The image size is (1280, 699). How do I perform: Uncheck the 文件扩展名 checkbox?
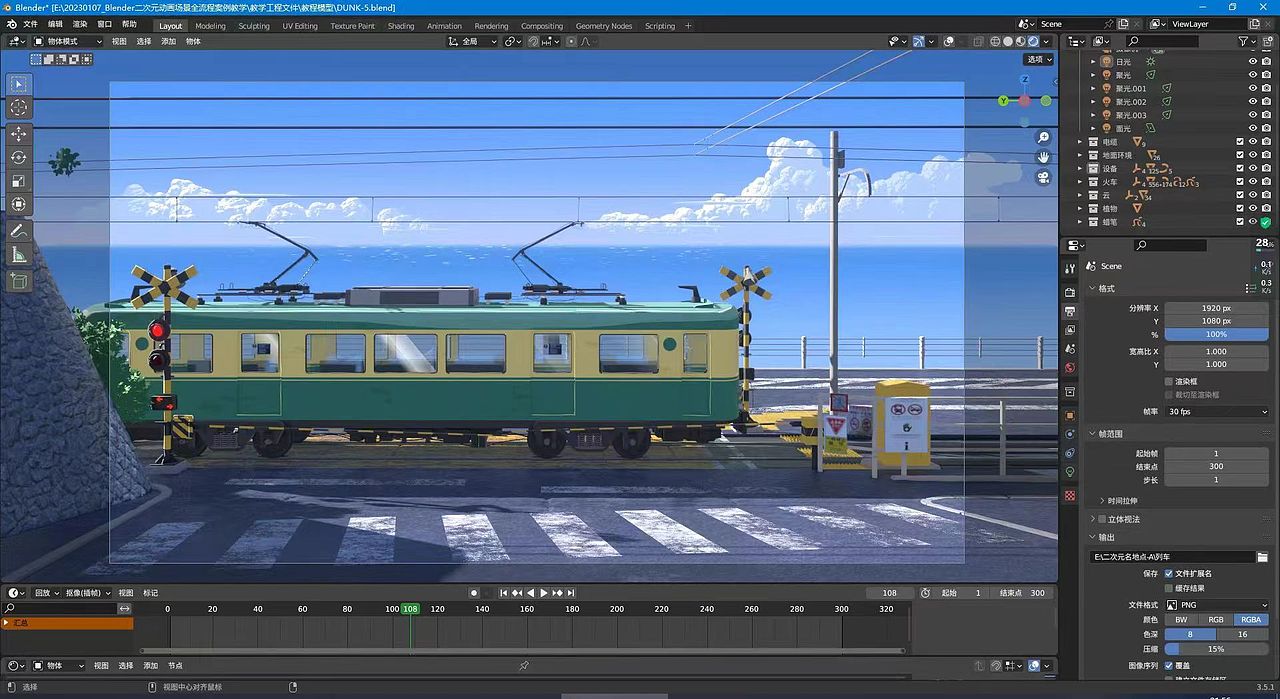tap(1169, 574)
